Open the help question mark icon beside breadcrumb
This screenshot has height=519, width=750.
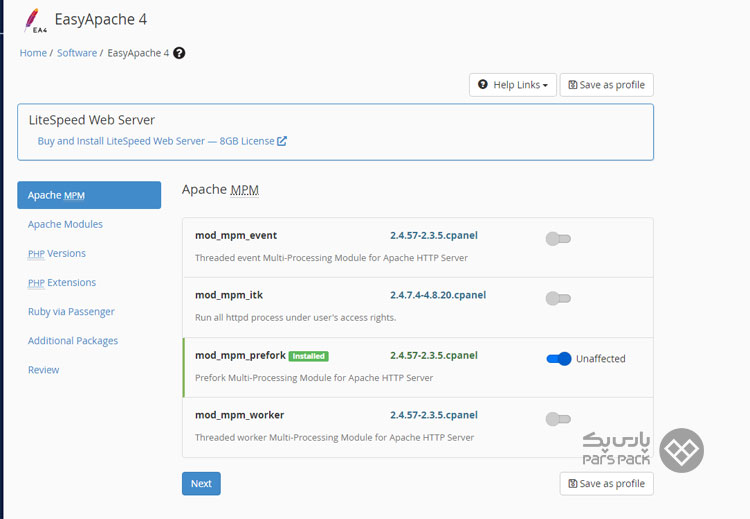click(x=179, y=53)
